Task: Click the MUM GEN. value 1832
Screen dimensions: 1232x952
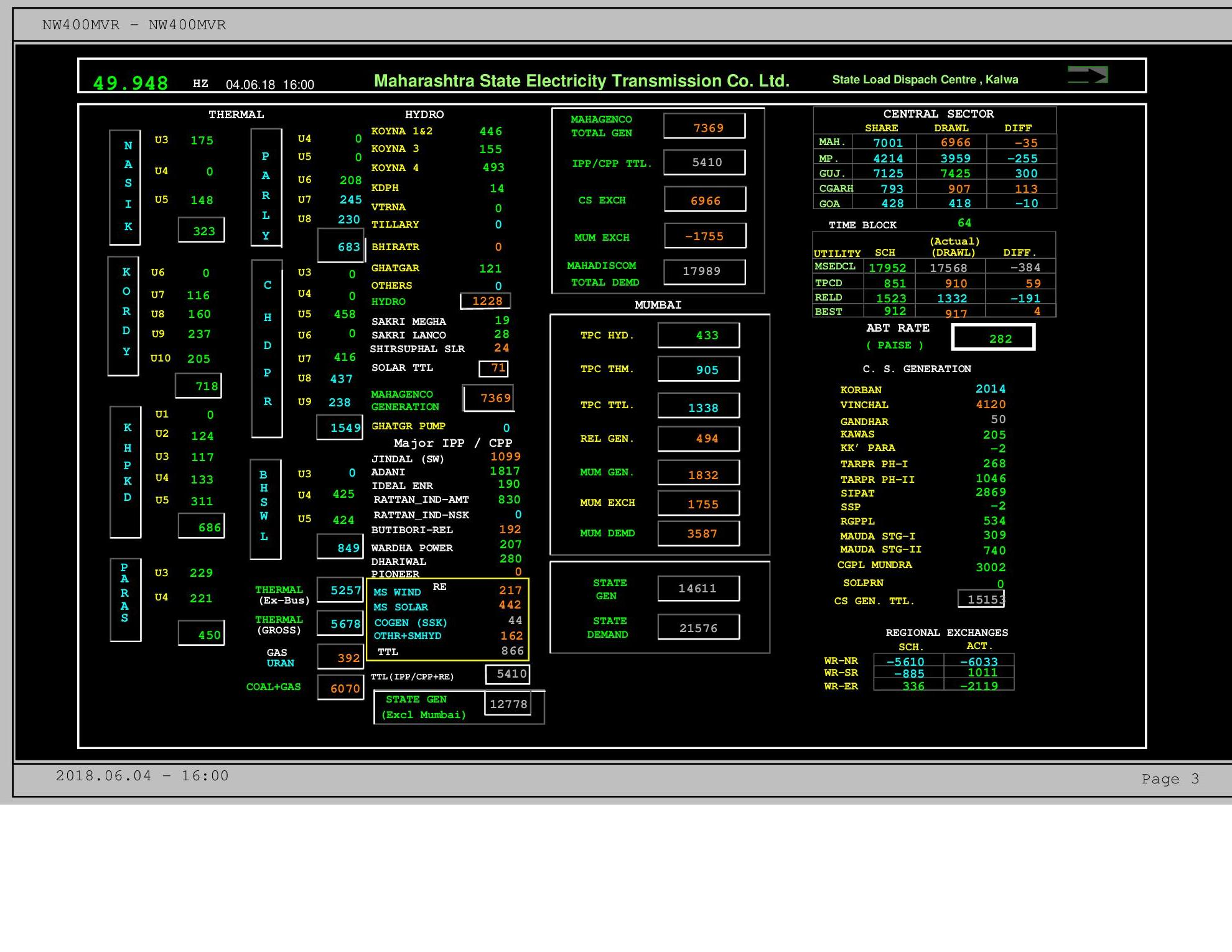Action: tap(699, 472)
